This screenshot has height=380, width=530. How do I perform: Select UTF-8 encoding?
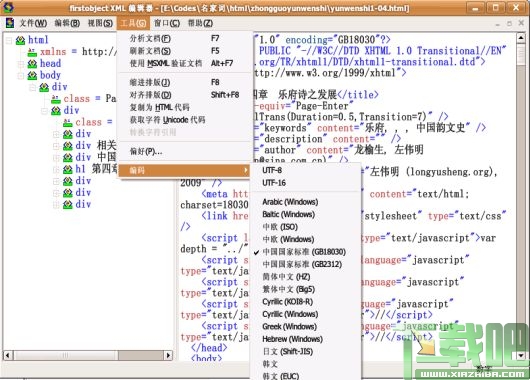point(306,170)
